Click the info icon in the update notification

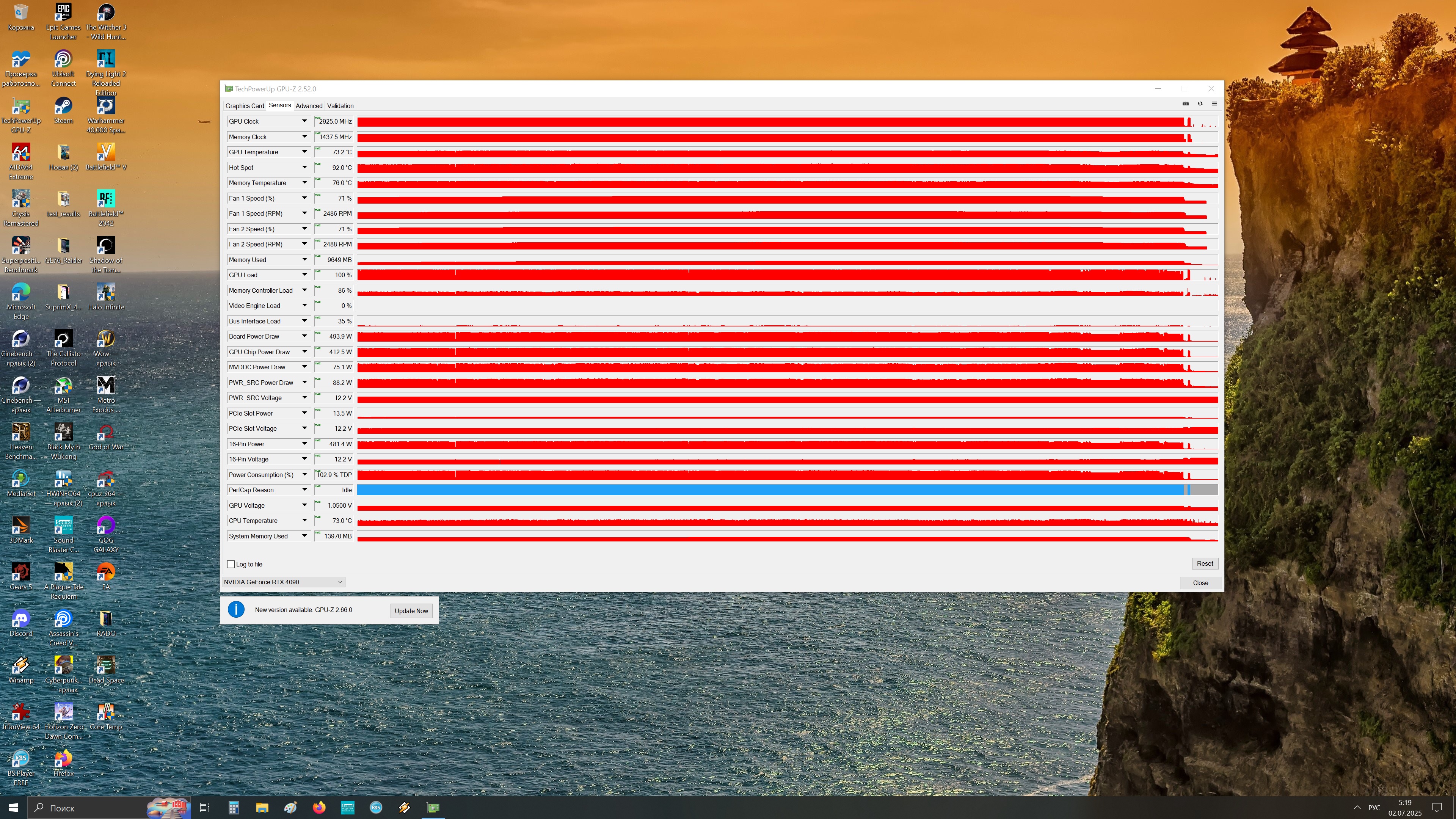tap(236, 609)
